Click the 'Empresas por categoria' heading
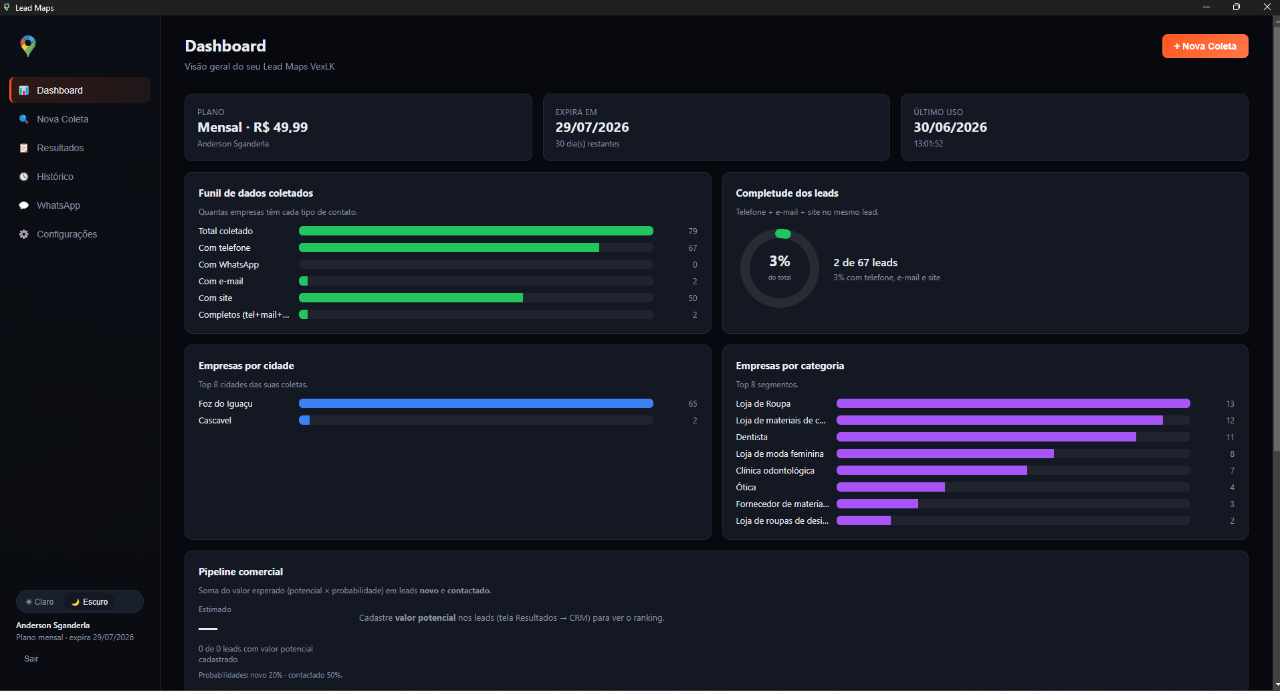Viewport: 1280px width, 691px height. click(790, 366)
